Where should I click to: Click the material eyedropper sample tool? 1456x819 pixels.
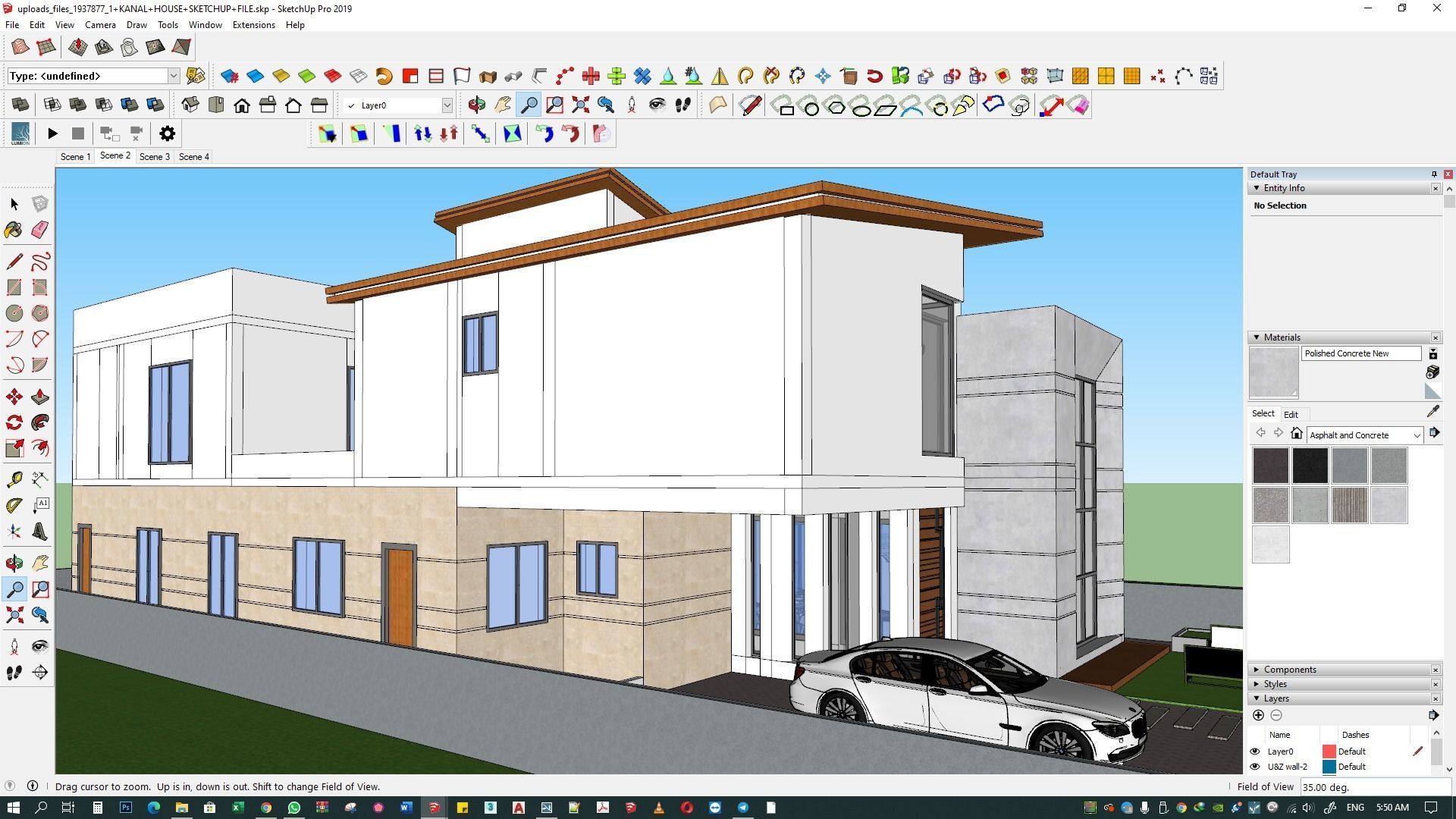(1432, 412)
